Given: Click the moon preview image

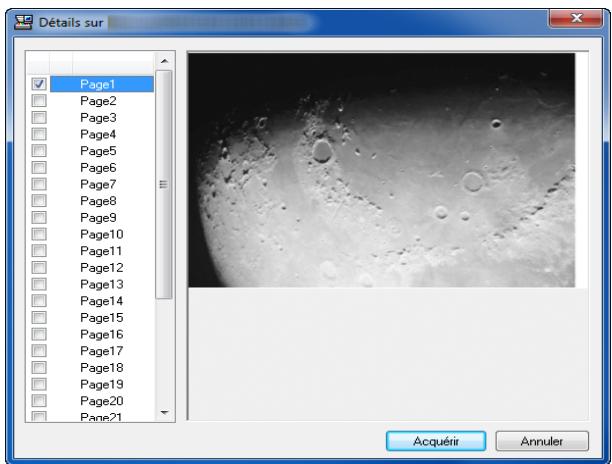Looking at the screenshot, I should tap(381, 170).
